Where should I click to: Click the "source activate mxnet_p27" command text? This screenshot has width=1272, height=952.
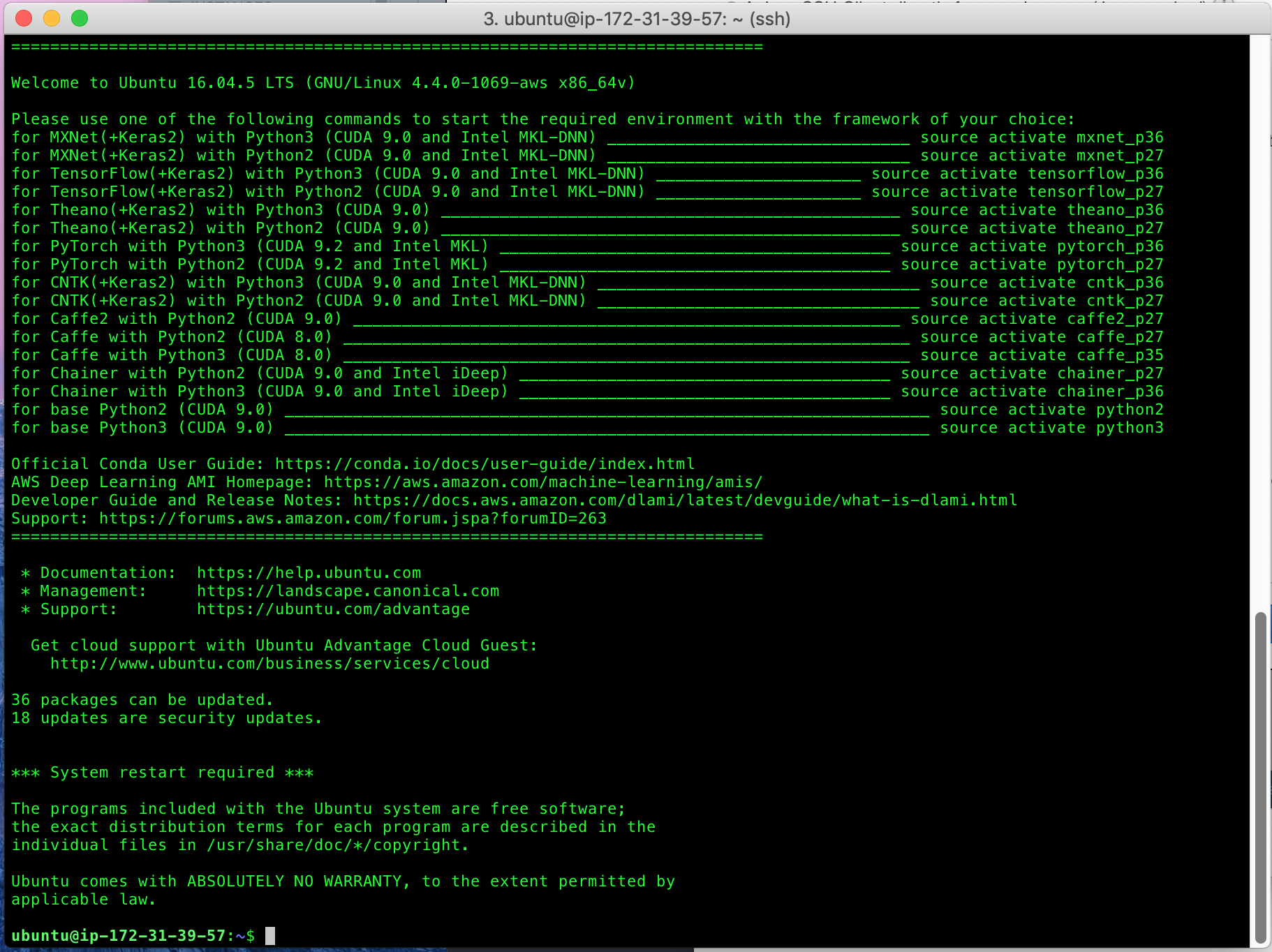pos(1042,156)
